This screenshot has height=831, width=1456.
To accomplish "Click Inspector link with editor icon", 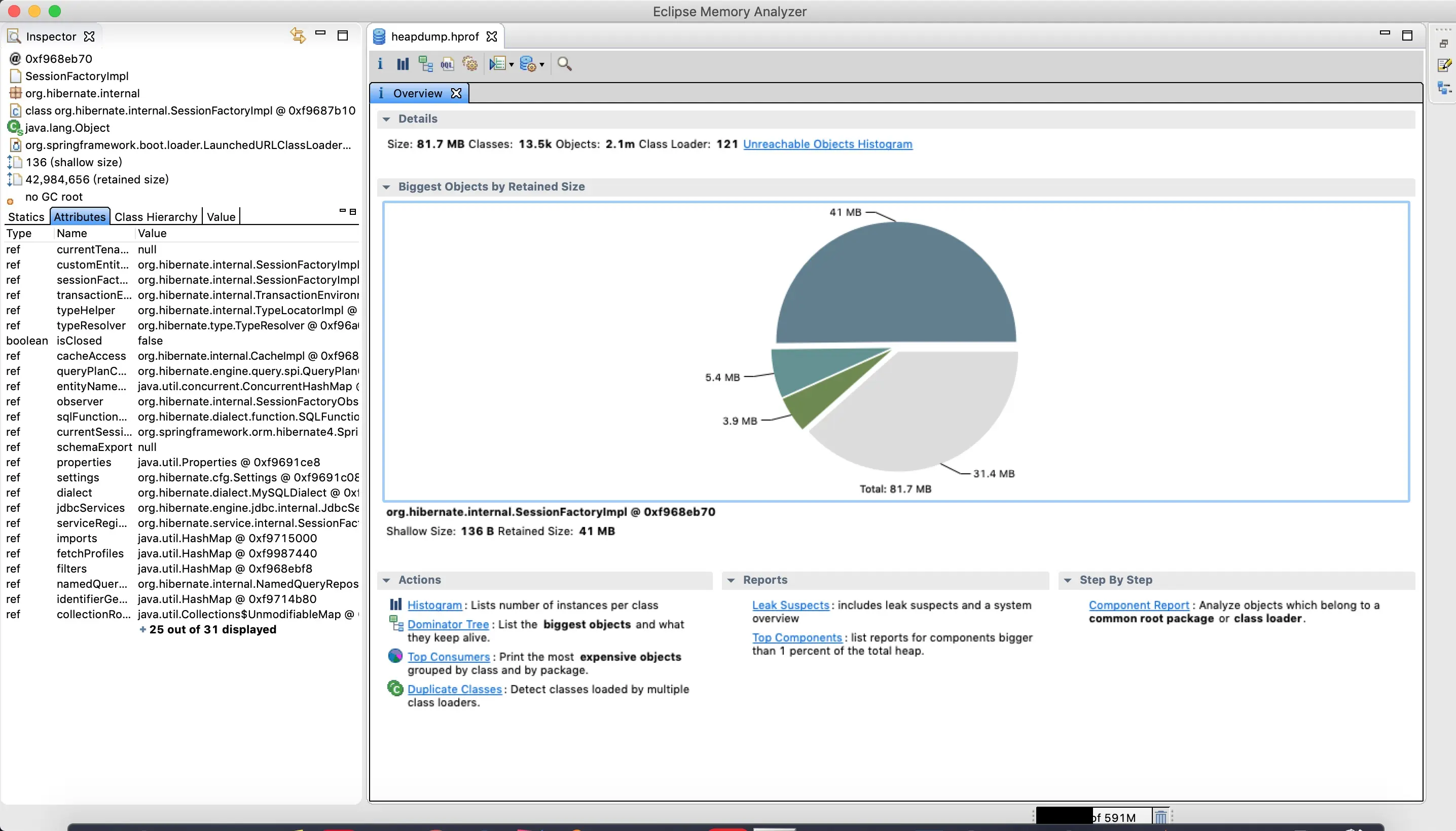I will coord(298,35).
